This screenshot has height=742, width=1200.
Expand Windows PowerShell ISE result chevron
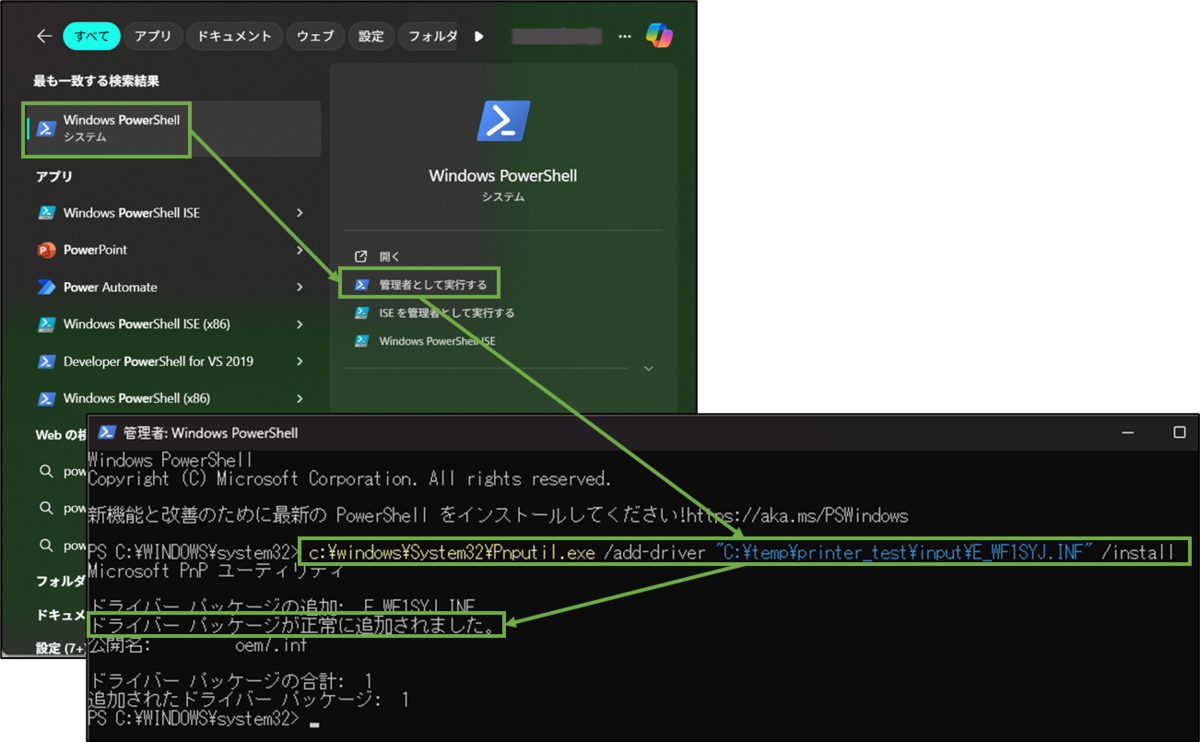pos(300,213)
